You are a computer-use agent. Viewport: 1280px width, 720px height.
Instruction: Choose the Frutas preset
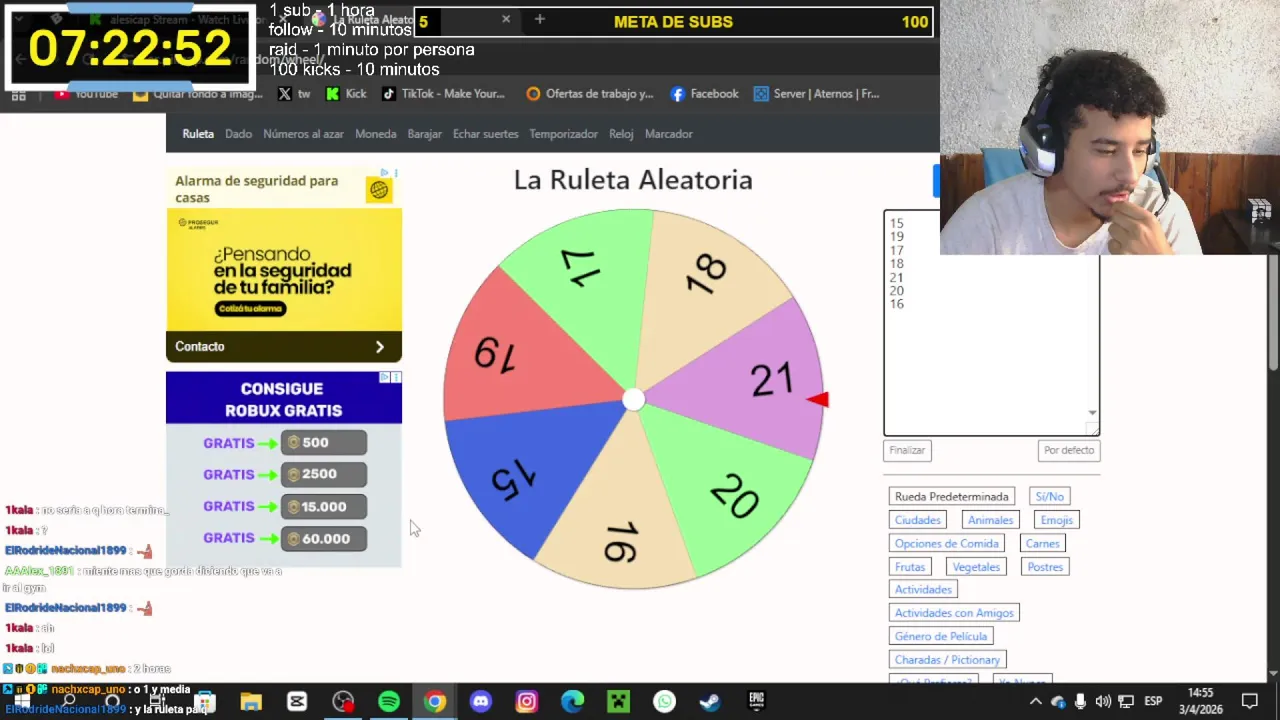pyautogui.click(x=910, y=567)
